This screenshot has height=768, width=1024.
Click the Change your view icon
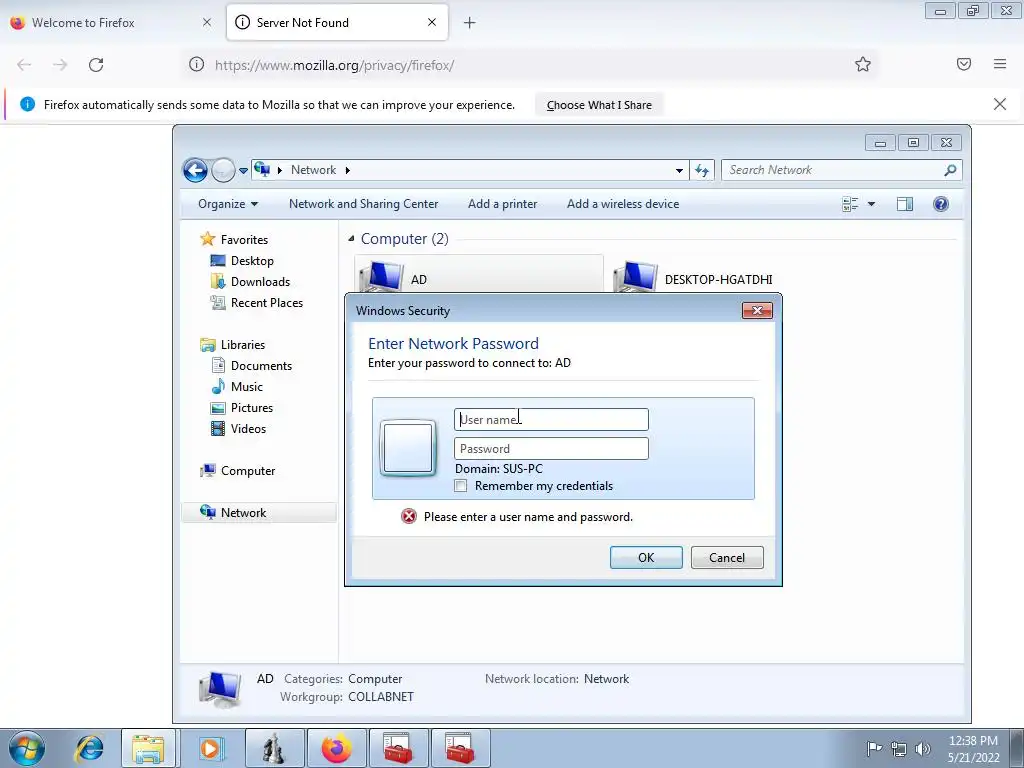pyautogui.click(x=850, y=204)
